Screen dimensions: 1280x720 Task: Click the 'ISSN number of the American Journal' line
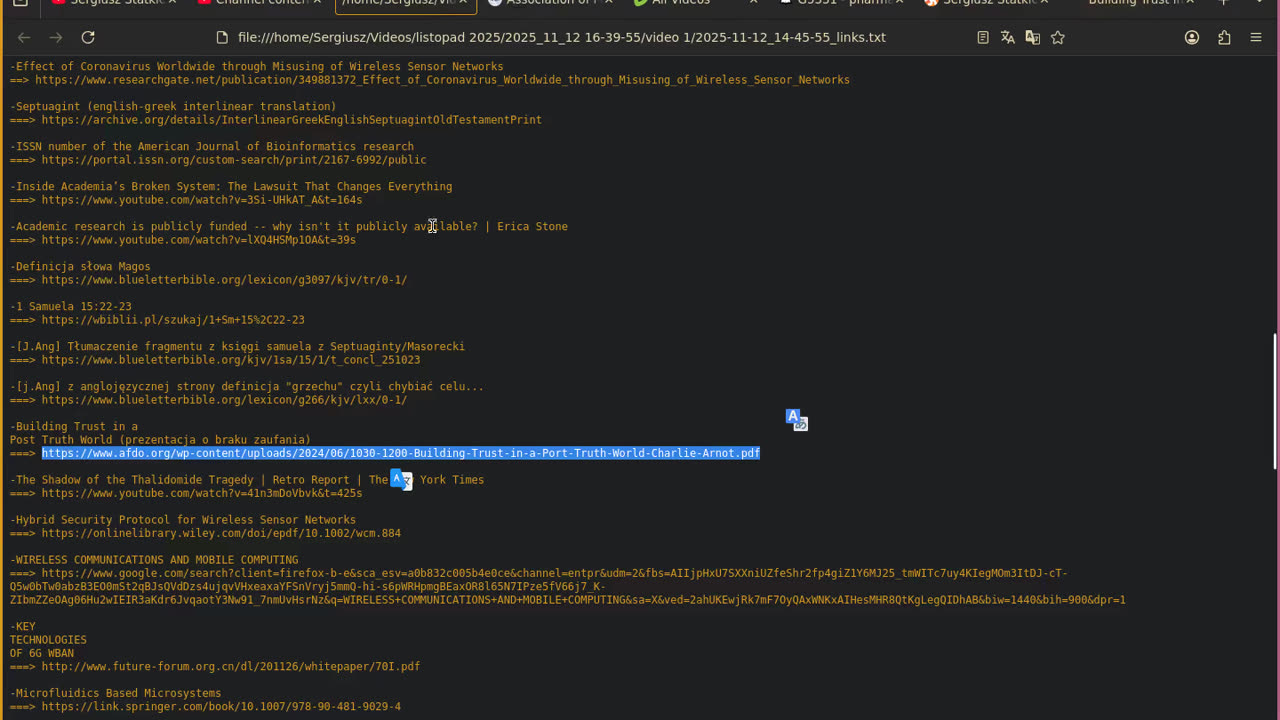click(212, 146)
